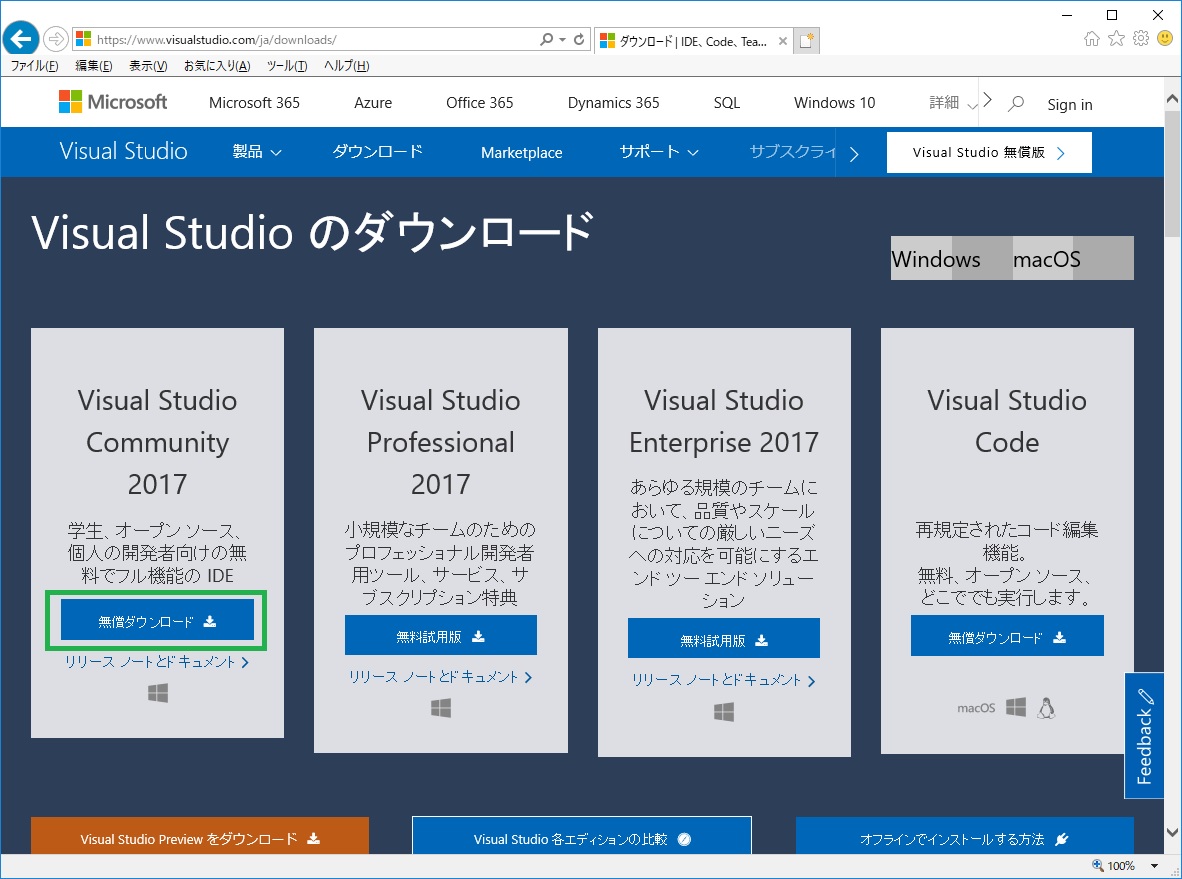
Task: Click 無償ダウンロード for Visual Studio Community 2017
Action: [x=157, y=620]
